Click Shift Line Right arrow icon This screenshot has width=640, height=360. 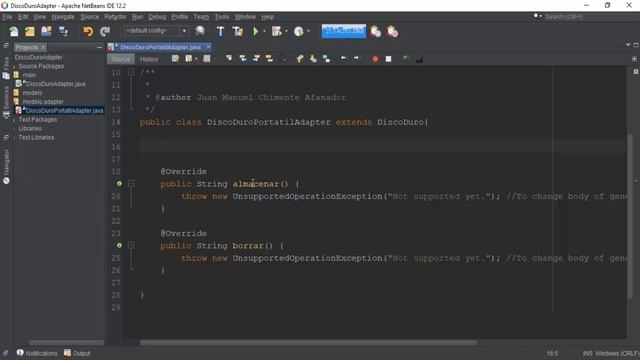[x=356, y=59]
